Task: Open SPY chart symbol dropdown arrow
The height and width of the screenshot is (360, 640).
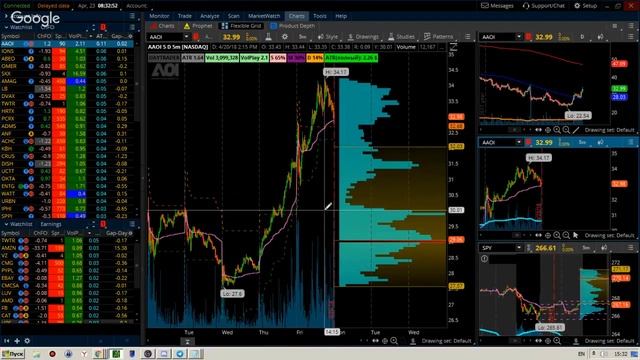Action: pyautogui.click(x=519, y=248)
